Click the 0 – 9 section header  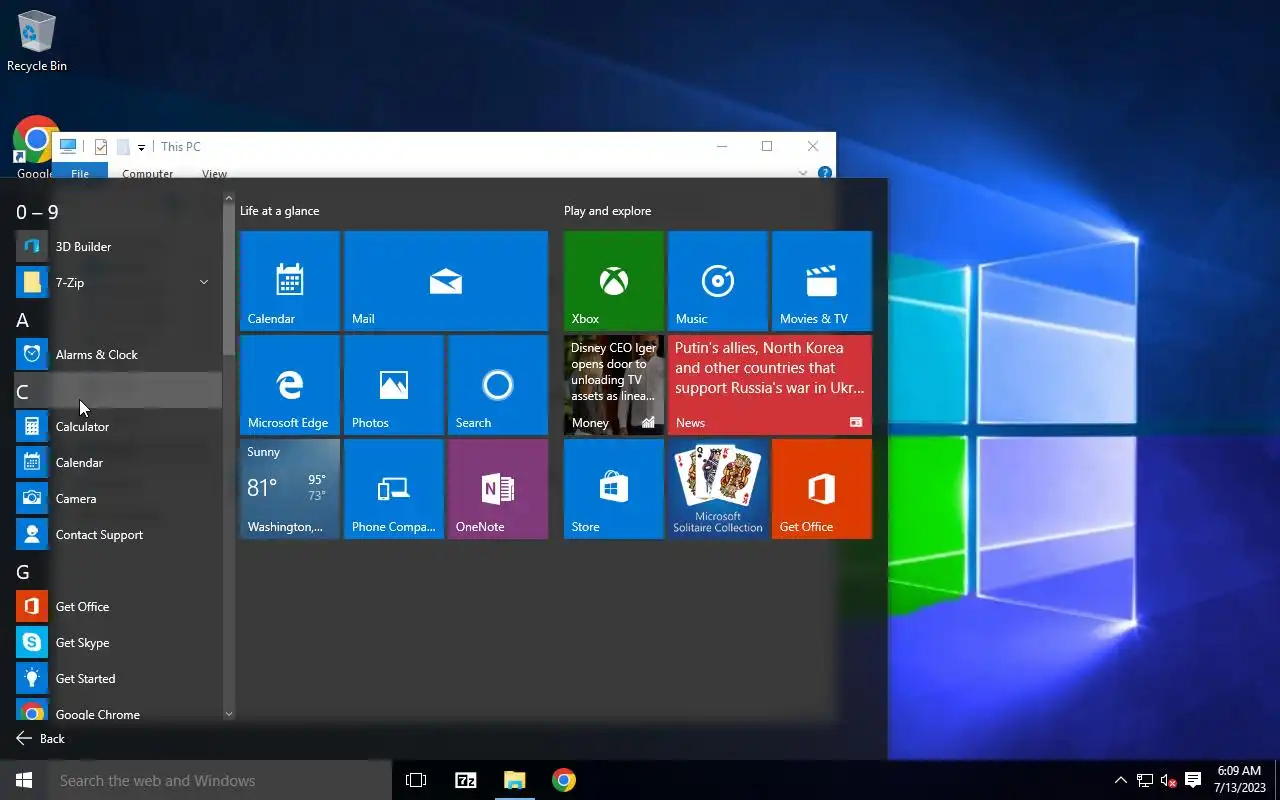coord(118,212)
